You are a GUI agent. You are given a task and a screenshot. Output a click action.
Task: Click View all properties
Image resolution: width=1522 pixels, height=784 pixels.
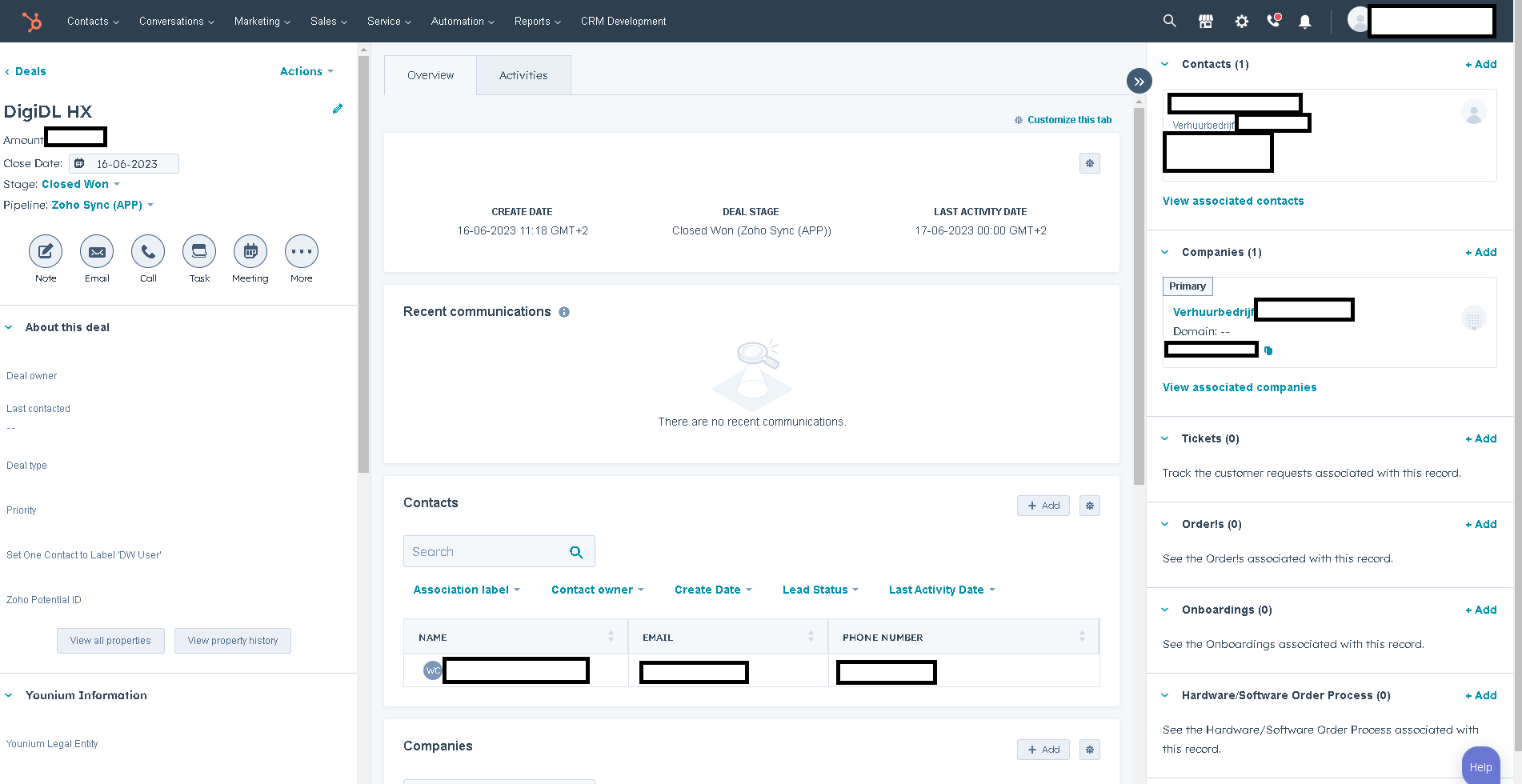tap(110, 640)
